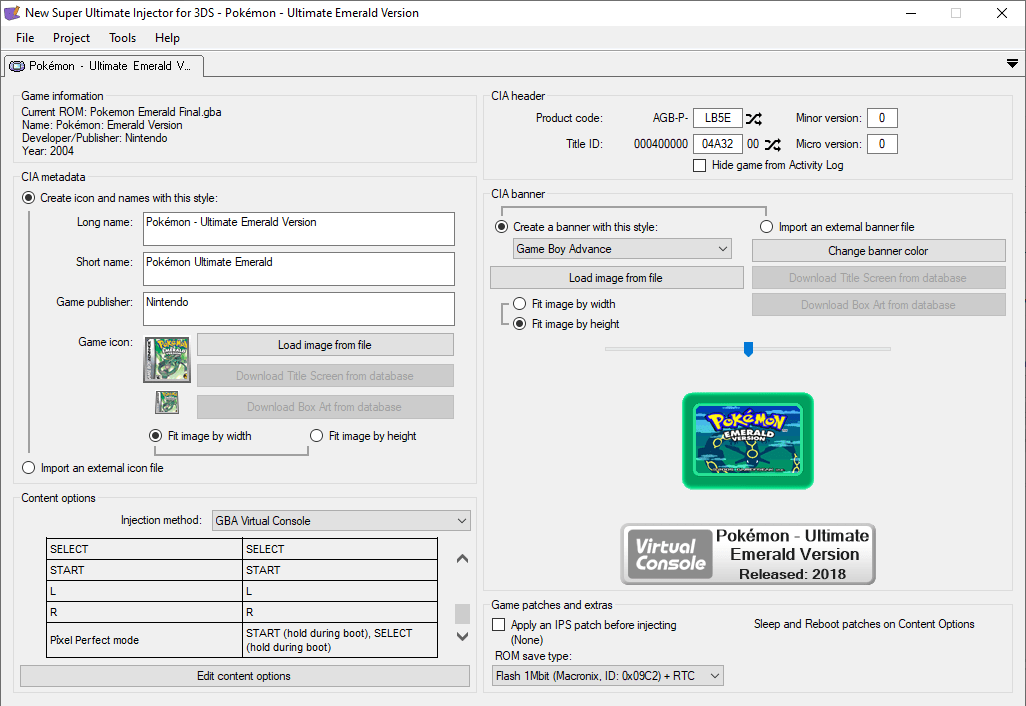Select 'Import an external icon file' option
Screen dimensions: 1026x706
29,468
